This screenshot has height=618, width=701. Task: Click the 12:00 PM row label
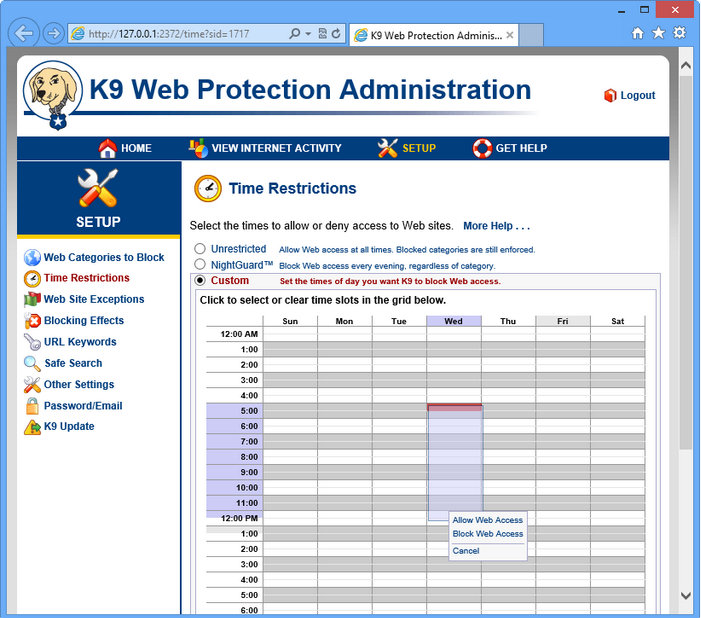pyautogui.click(x=235, y=518)
